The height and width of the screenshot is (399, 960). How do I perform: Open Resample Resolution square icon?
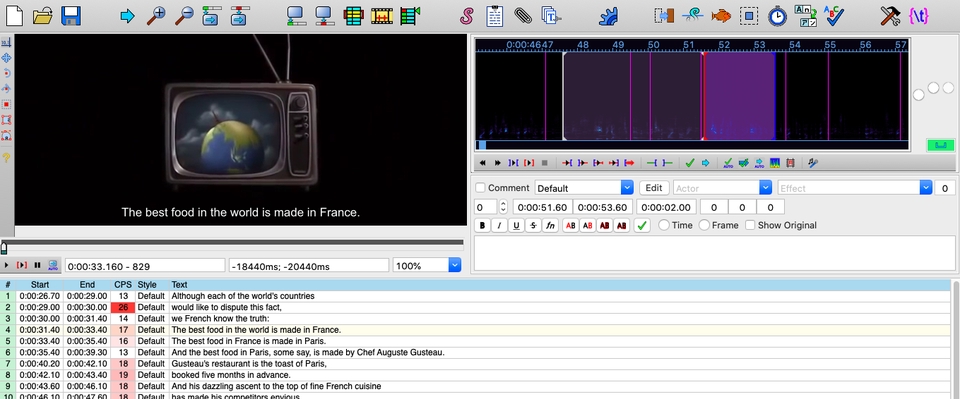[749, 16]
